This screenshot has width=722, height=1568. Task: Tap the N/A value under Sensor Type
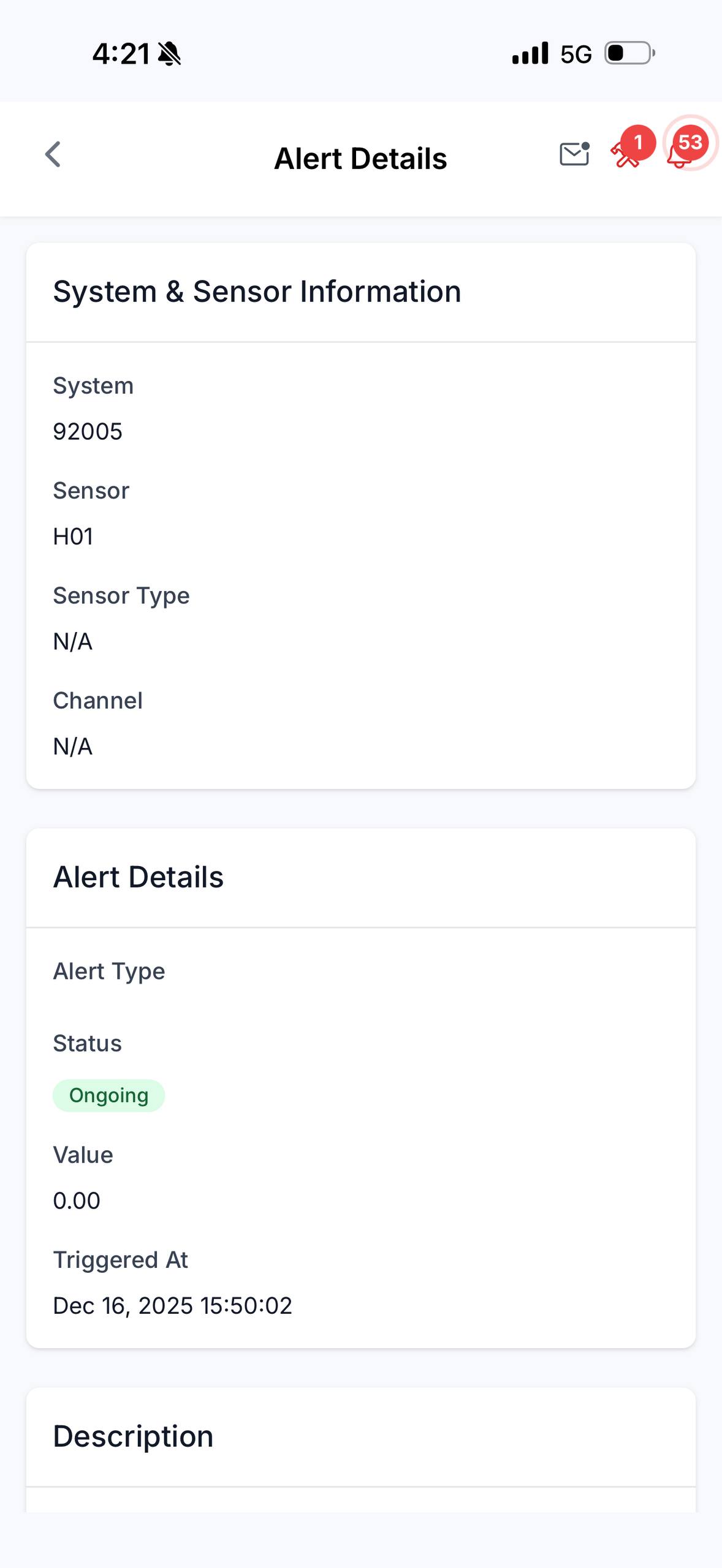[x=73, y=642]
